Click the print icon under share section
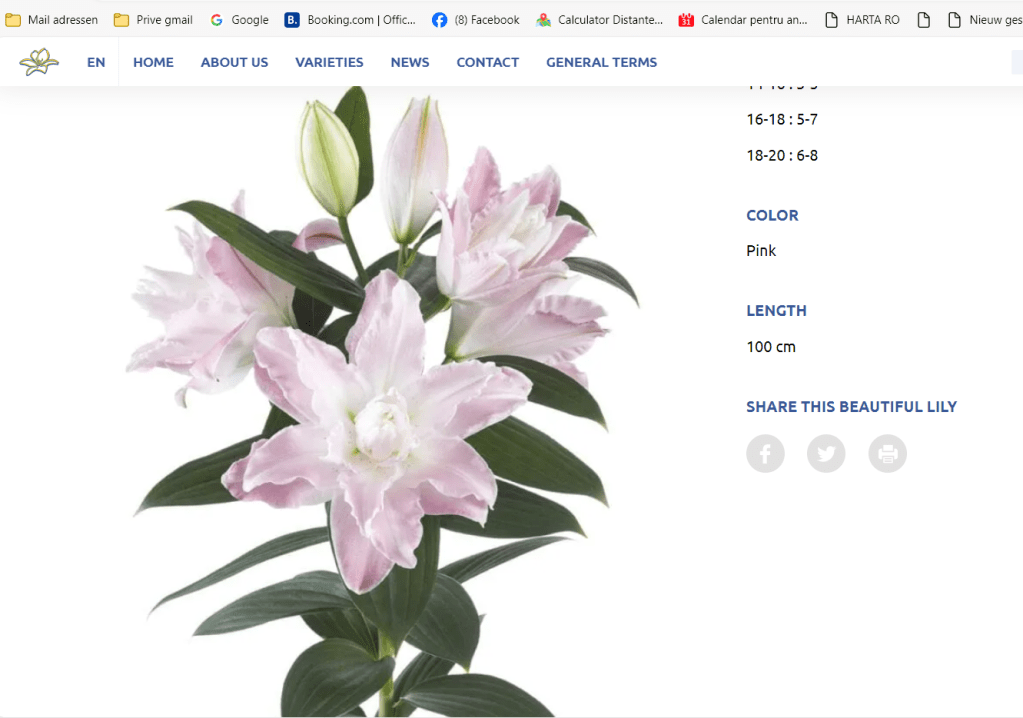1023x718 pixels. 887,454
